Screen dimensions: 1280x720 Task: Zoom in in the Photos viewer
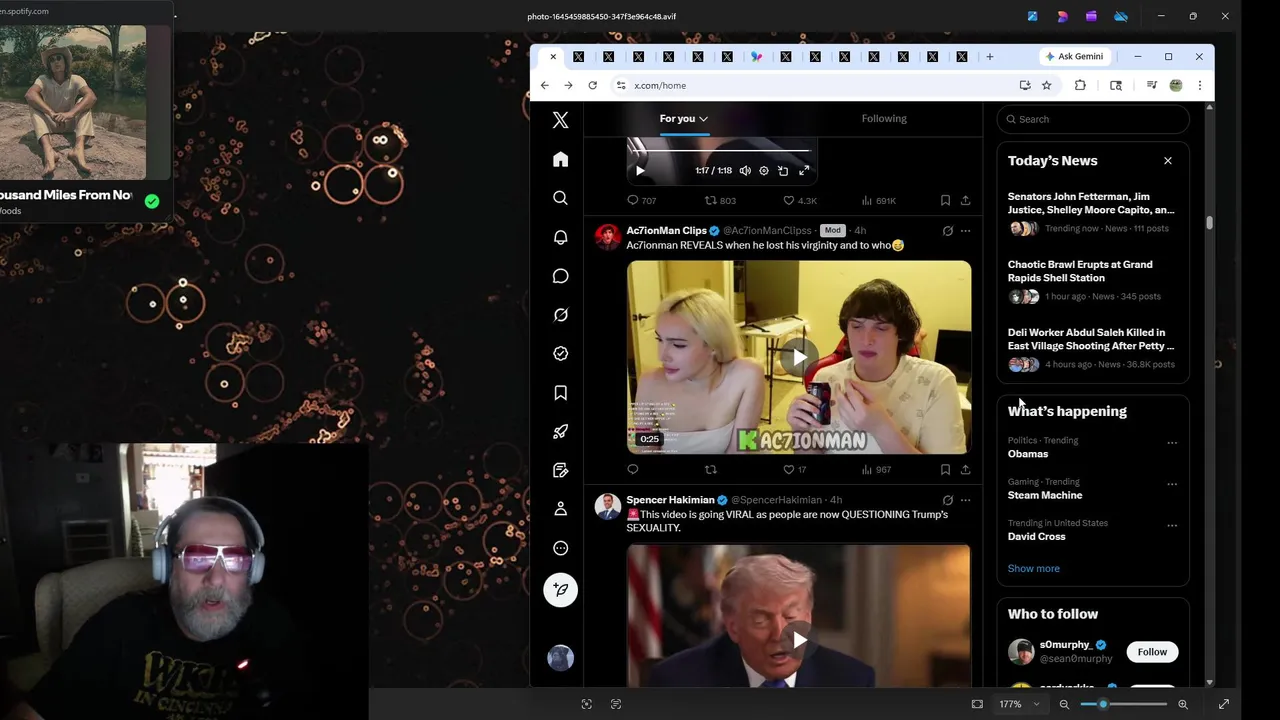point(1183,704)
